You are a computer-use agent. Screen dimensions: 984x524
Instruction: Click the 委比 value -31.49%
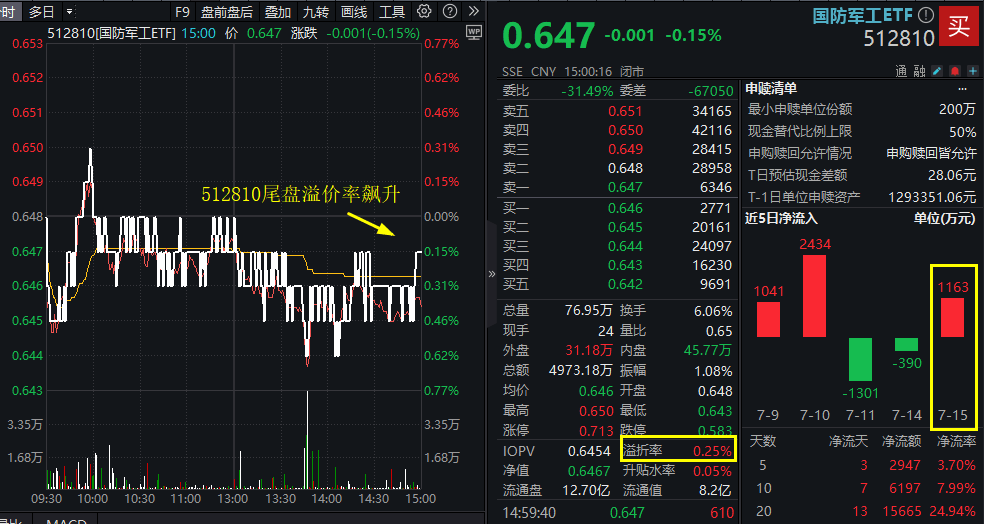(587, 91)
